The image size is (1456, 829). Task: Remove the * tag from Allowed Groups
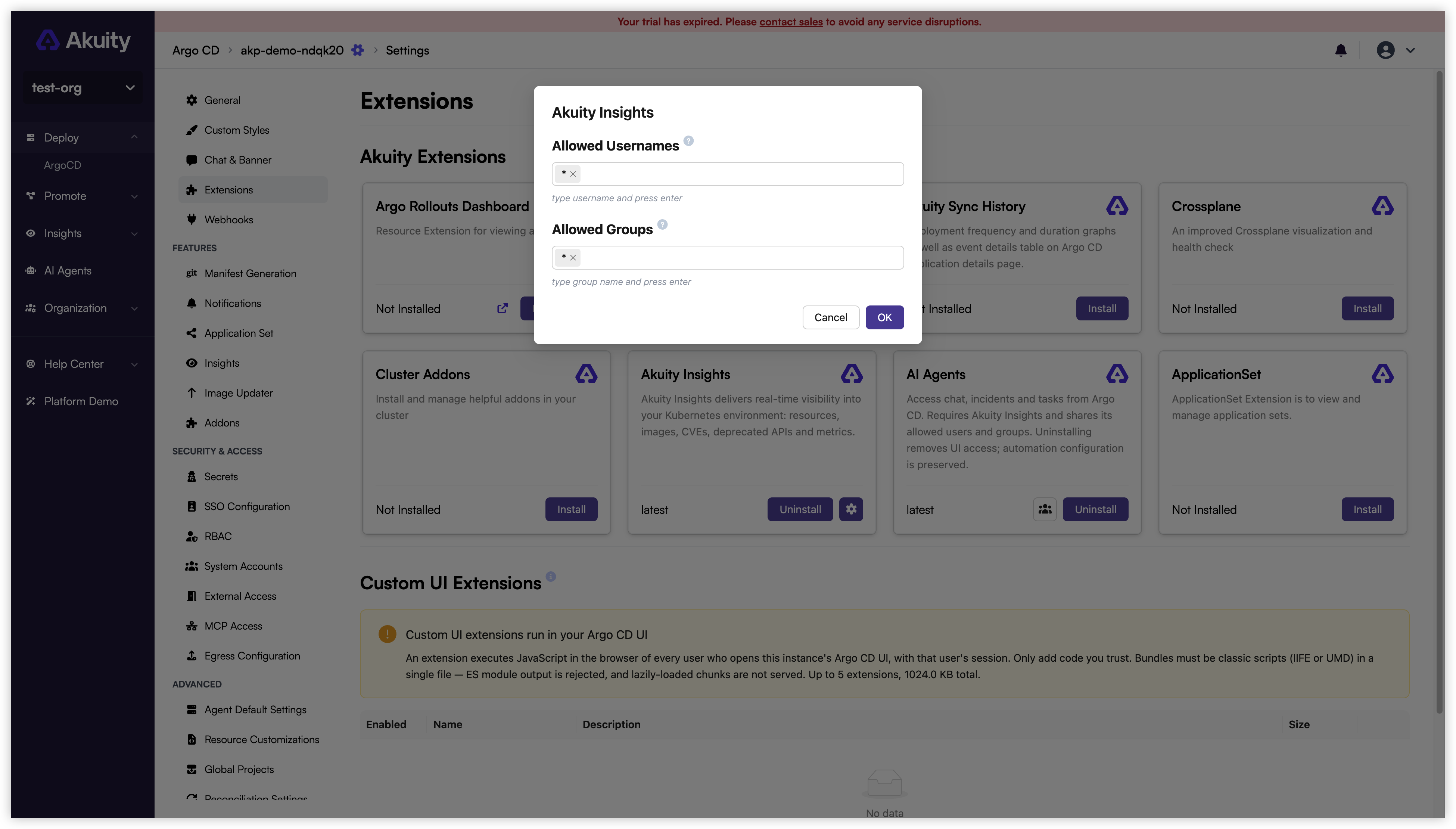[x=573, y=258]
